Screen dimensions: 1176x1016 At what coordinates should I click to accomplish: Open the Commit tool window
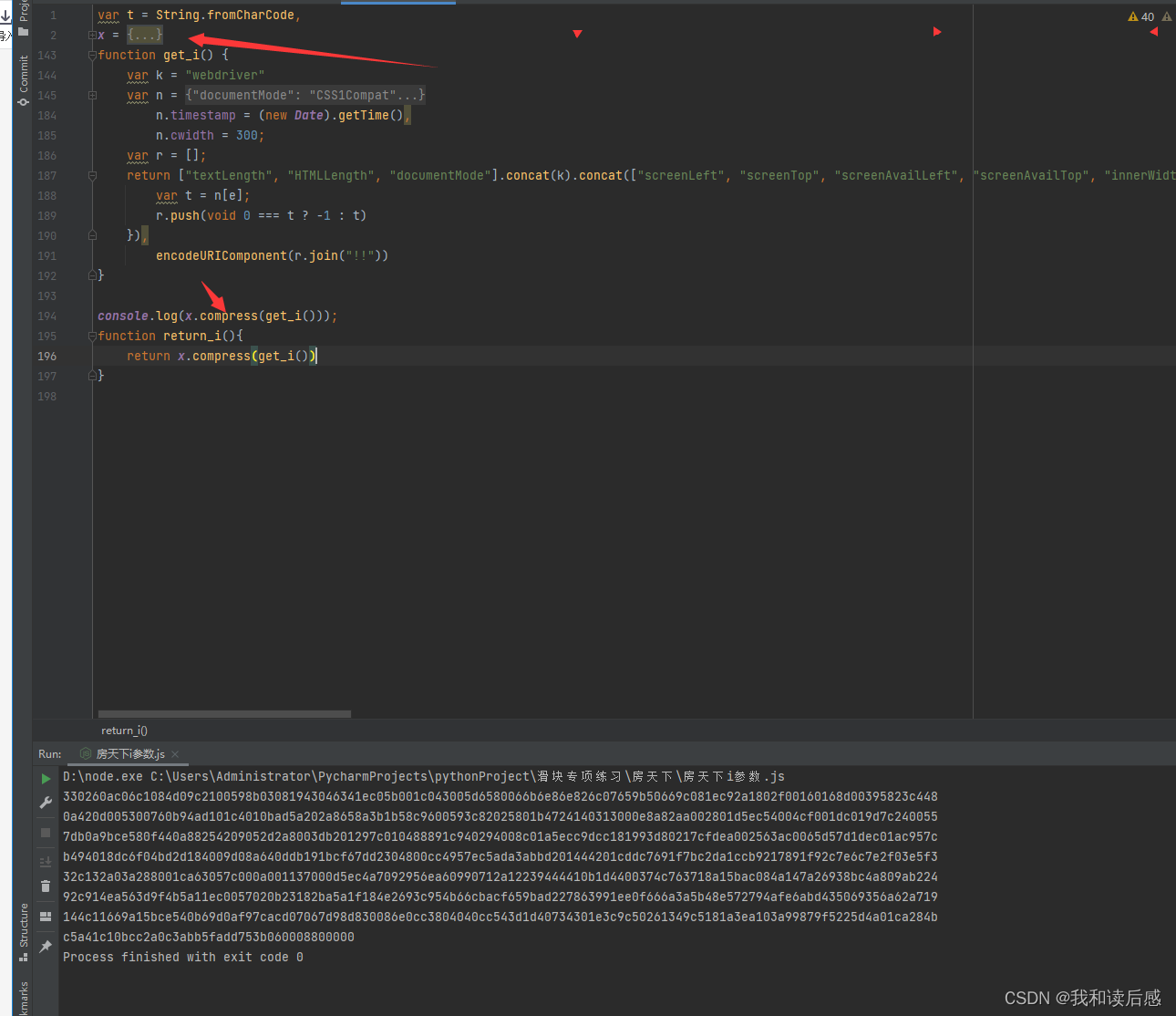[x=24, y=80]
